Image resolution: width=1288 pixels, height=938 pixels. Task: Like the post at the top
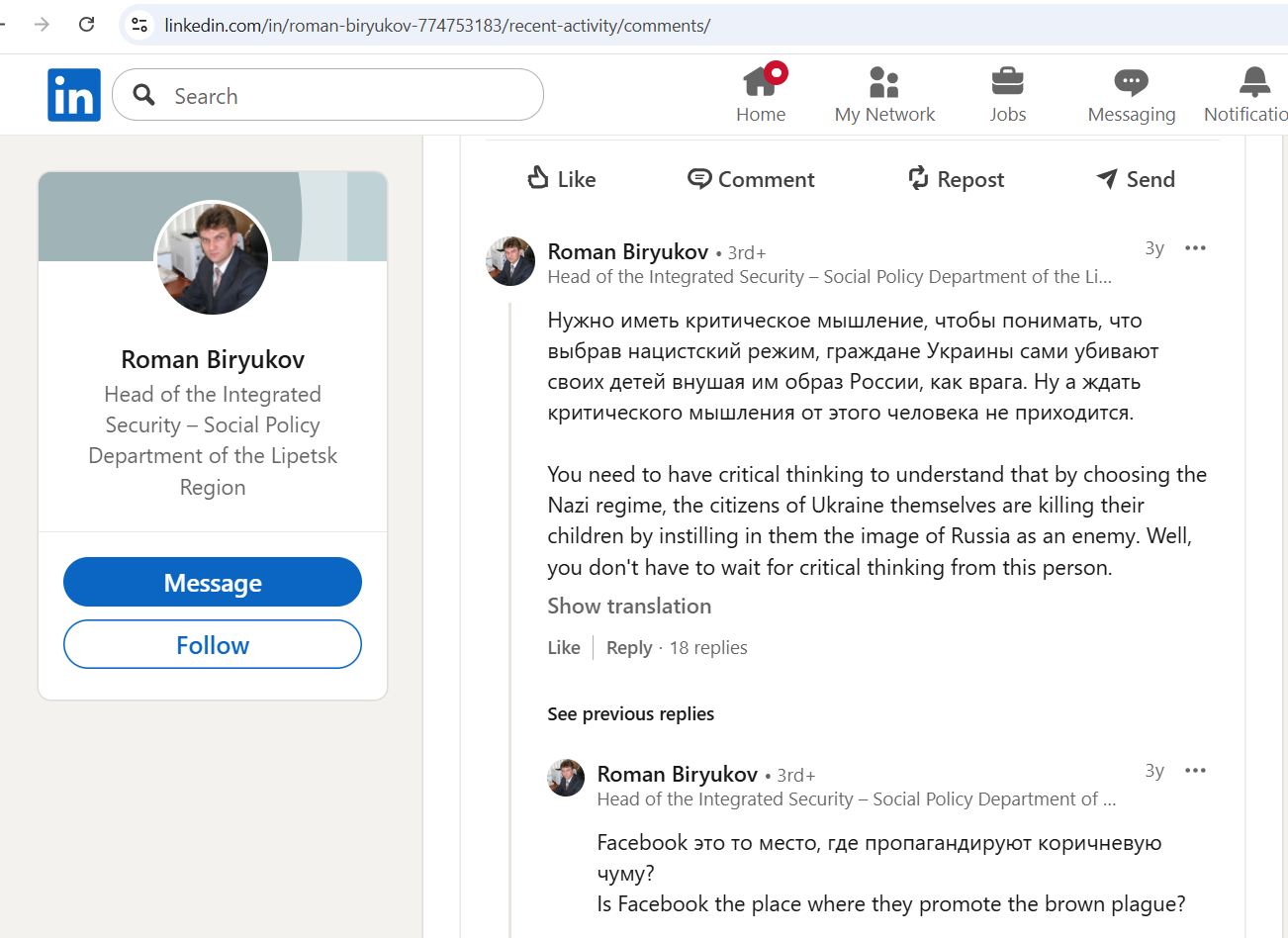(560, 179)
